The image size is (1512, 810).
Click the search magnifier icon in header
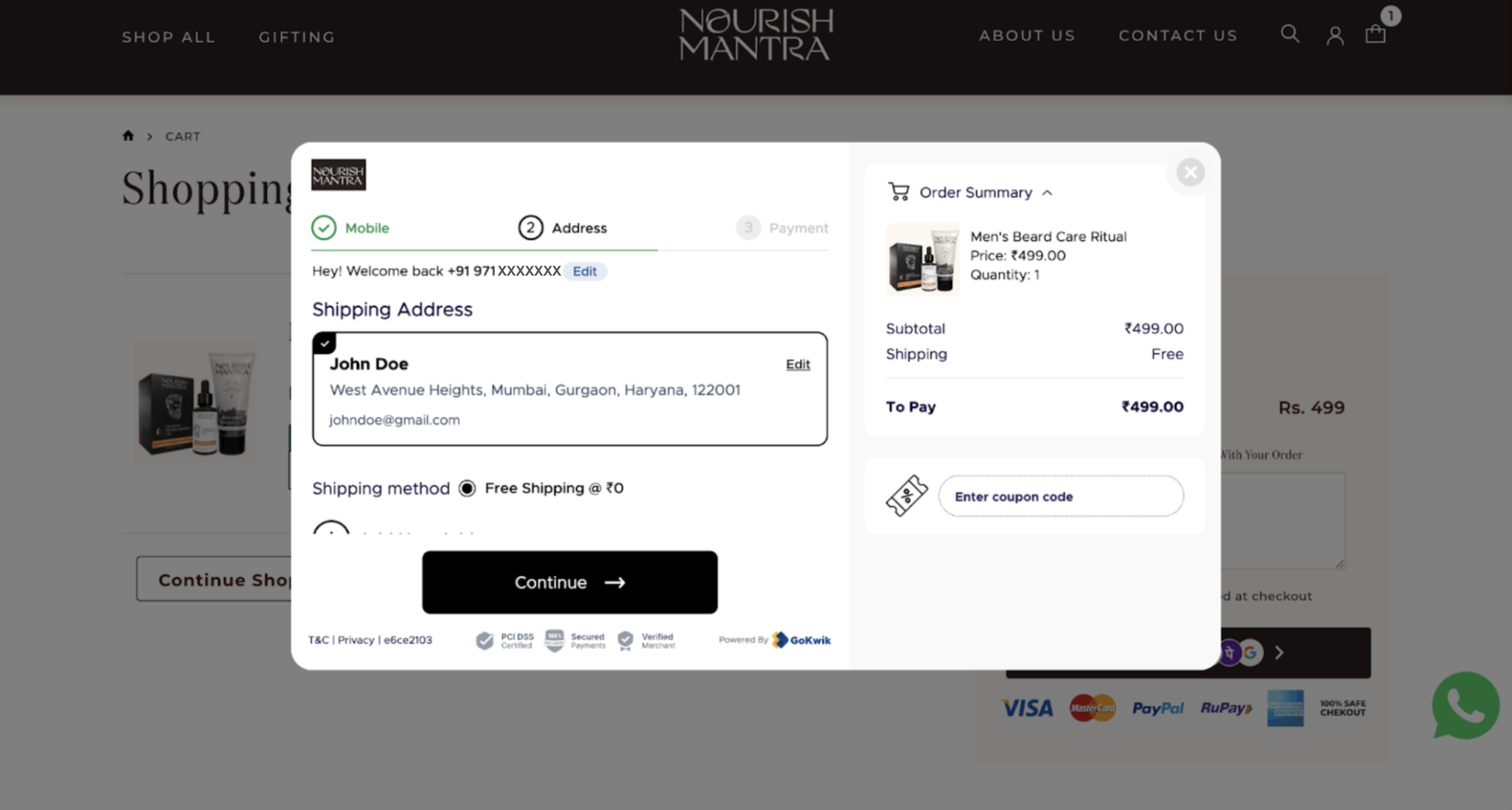(x=1290, y=34)
